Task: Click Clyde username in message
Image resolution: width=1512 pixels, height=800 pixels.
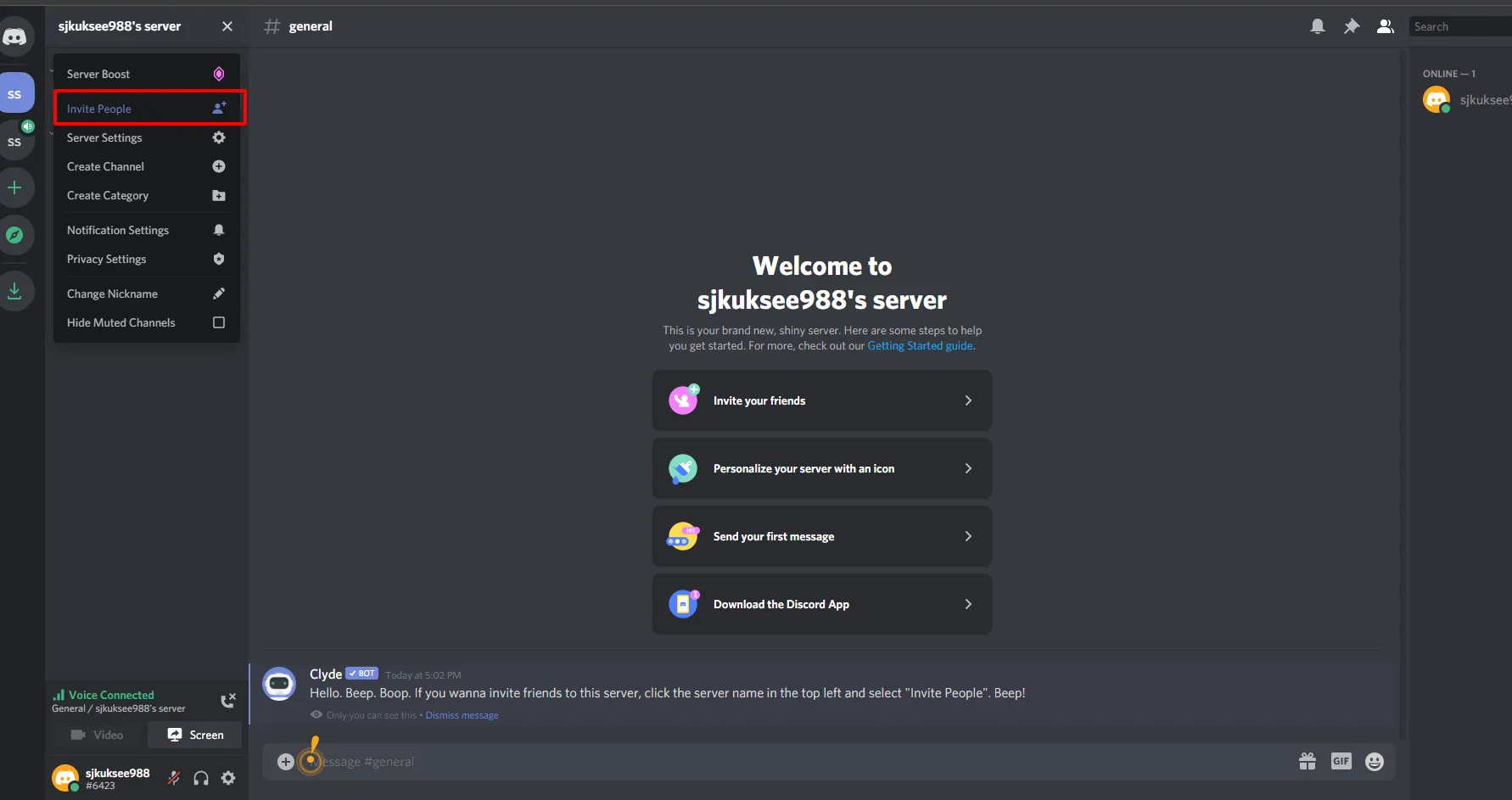Action: 326,674
